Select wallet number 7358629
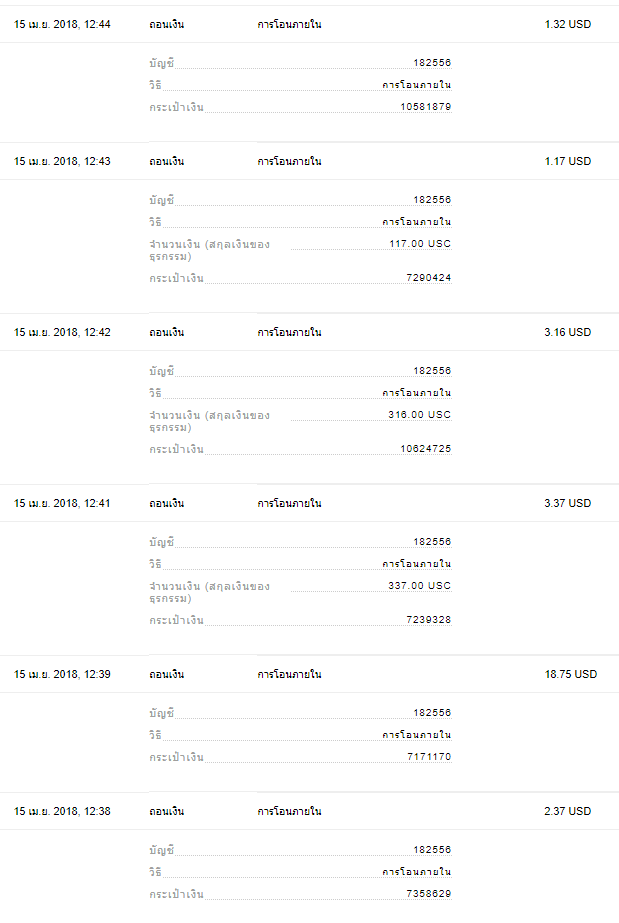 (428, 894)
